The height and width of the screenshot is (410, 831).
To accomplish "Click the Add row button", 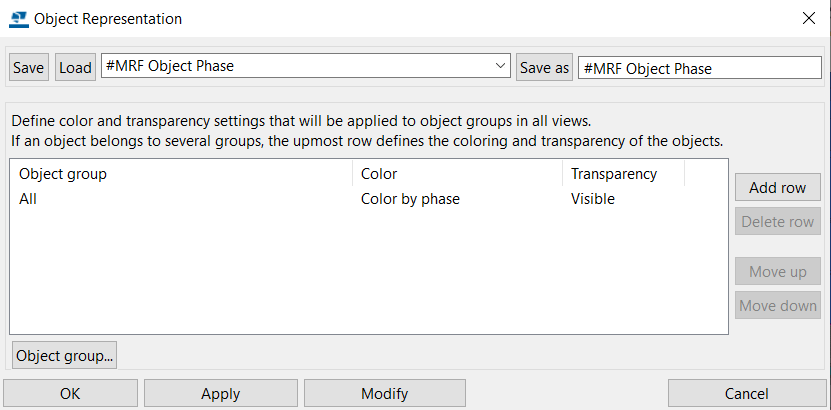I will (777, 188).
